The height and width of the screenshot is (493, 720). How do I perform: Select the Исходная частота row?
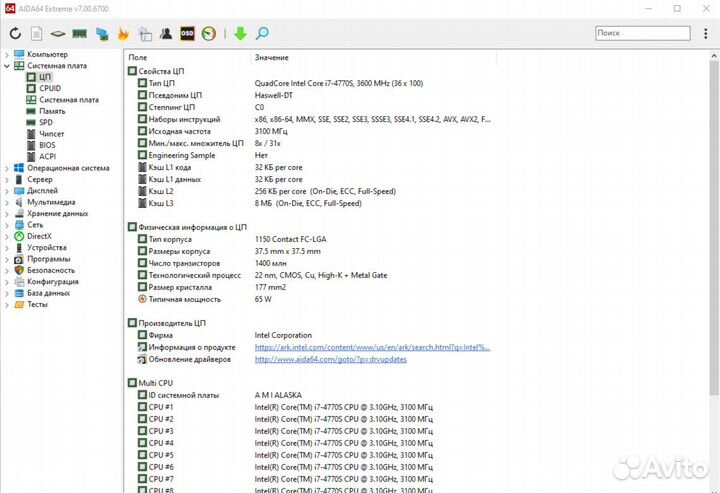tap(309, 131)
